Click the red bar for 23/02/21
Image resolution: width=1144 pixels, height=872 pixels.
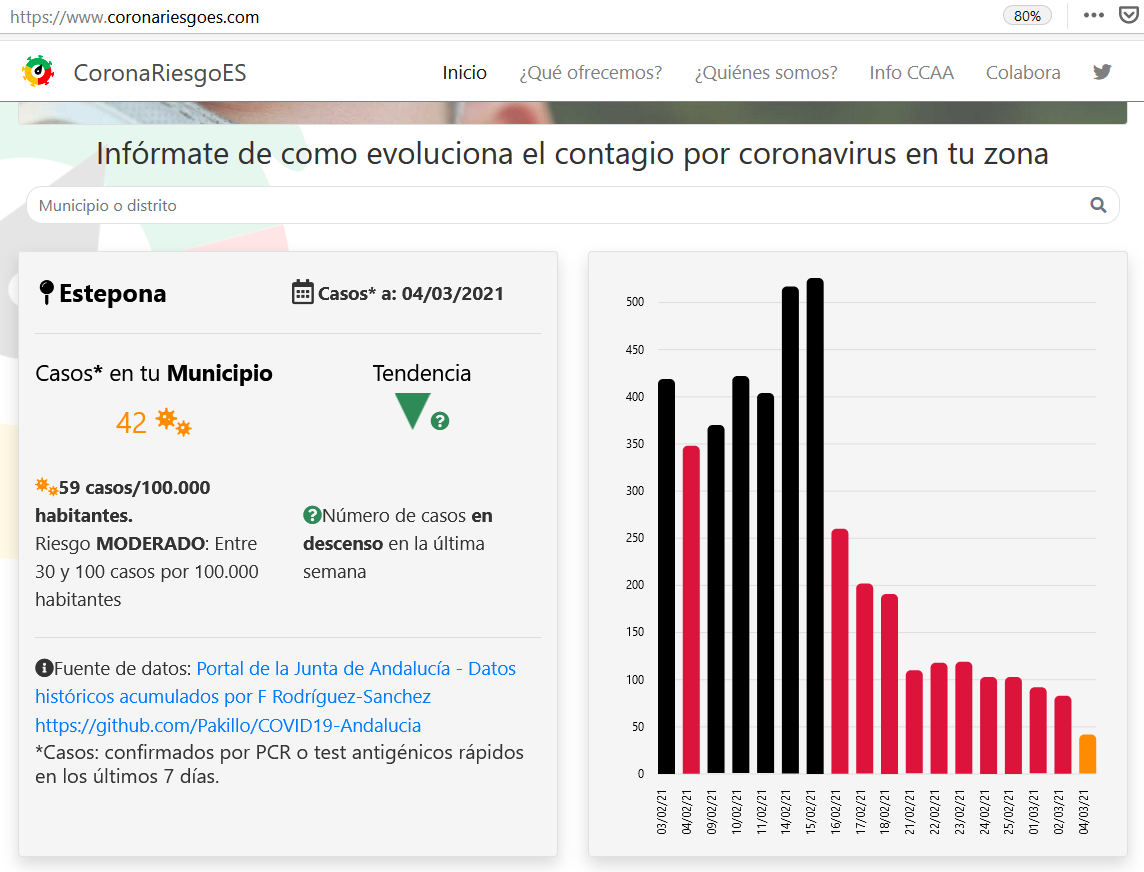(964, 717)
